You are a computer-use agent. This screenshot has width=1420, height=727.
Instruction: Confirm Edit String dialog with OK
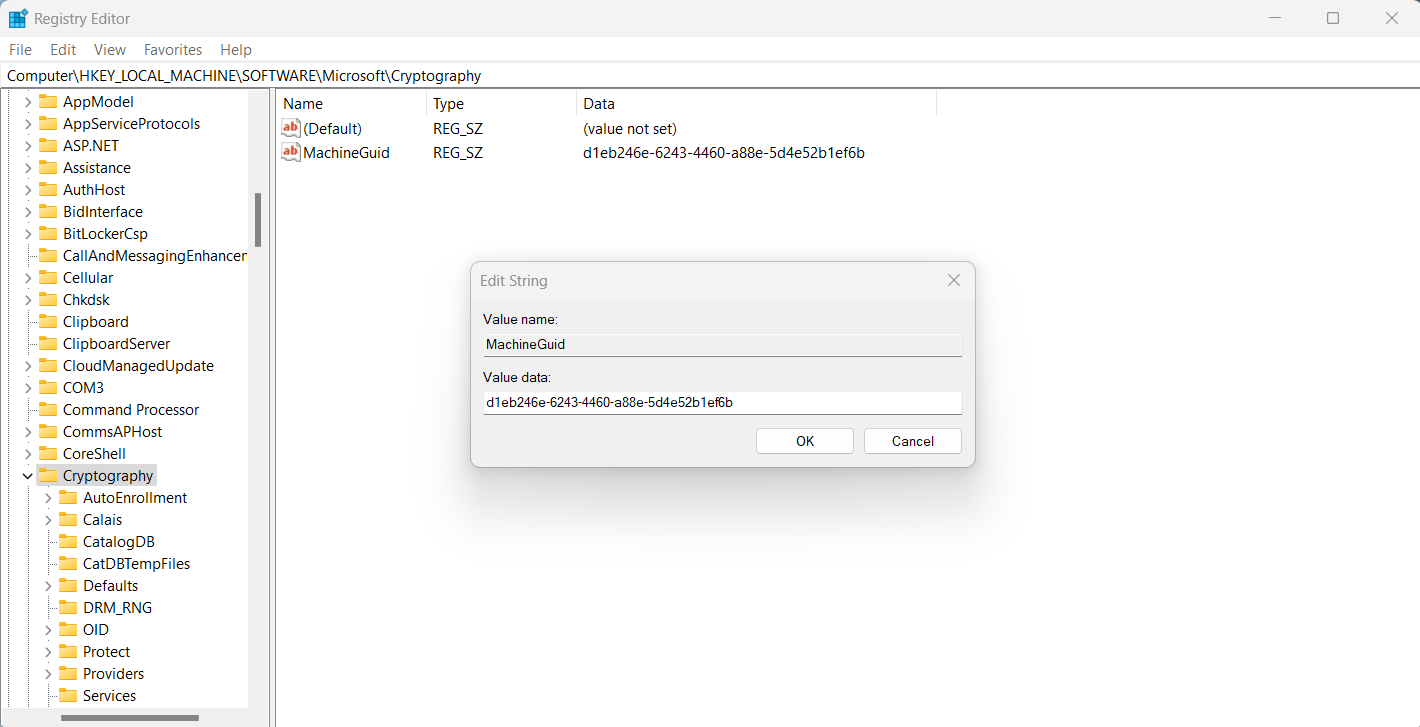(x=805, y=441)
